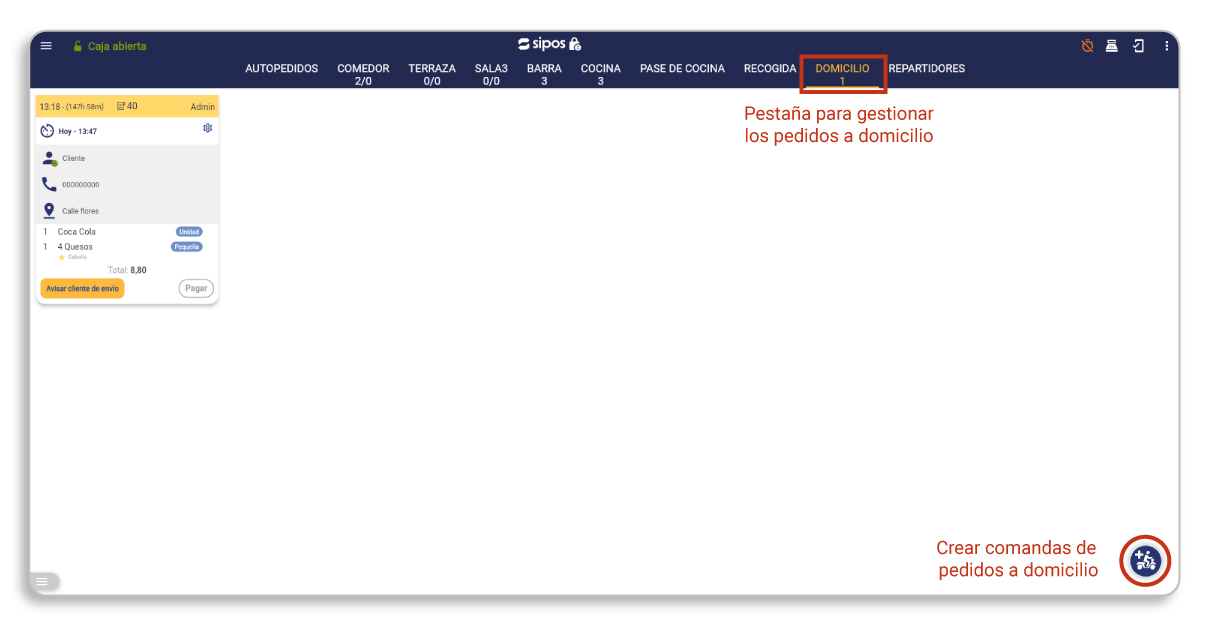Click the Total 8,80 amount
1209x627 pixels.
127,270
